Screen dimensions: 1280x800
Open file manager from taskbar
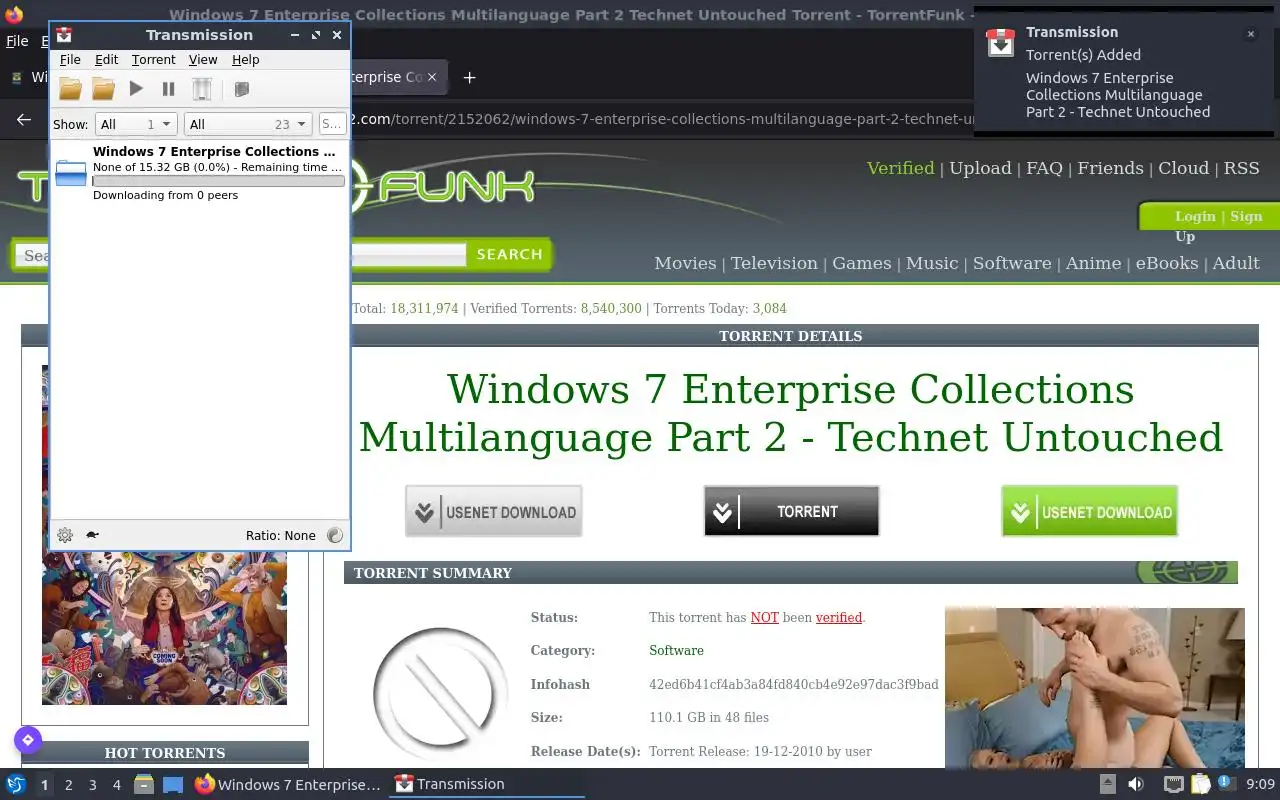pyautogui.click(x=144, y=785)
